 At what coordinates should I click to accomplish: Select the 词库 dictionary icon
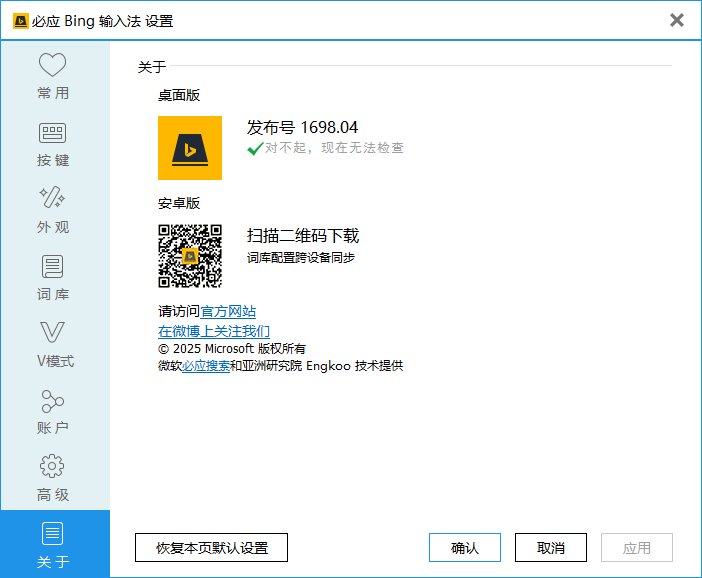(52, 266)
